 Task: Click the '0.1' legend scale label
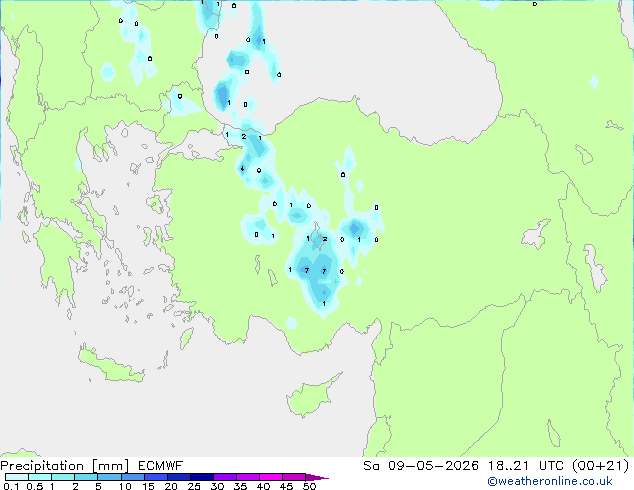[11, 486]
